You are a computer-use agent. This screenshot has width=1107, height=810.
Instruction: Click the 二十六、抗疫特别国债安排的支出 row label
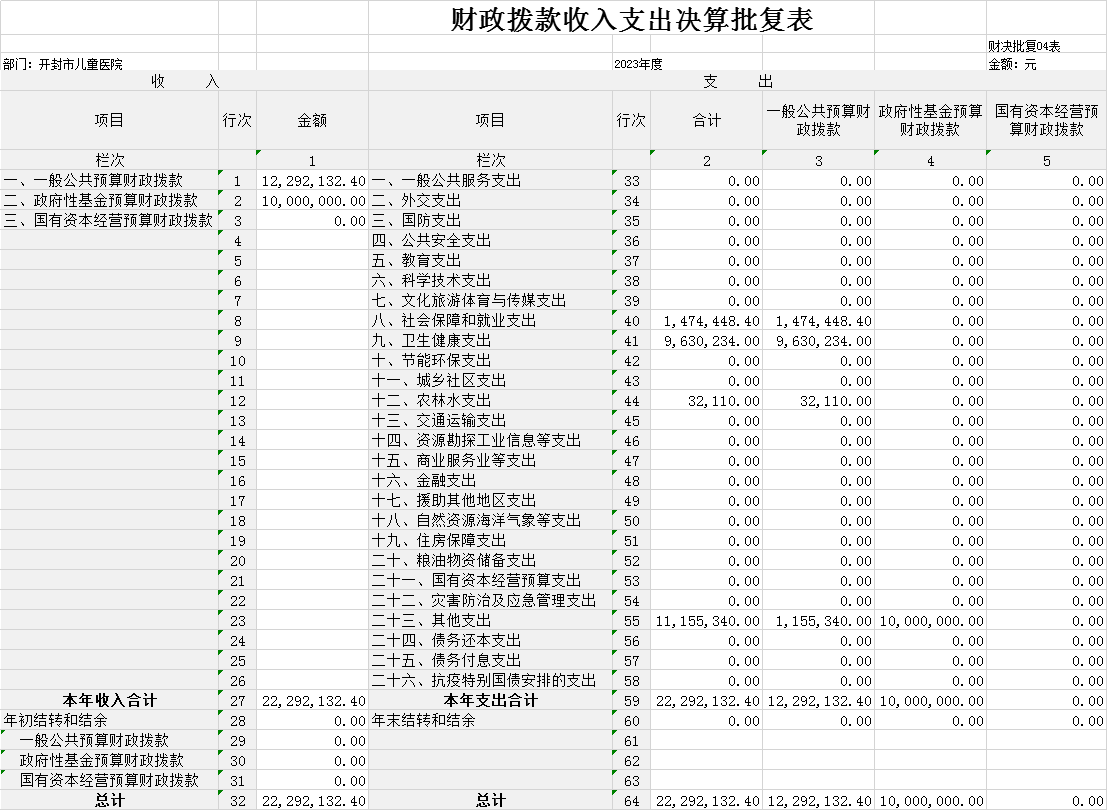(484, 681)
